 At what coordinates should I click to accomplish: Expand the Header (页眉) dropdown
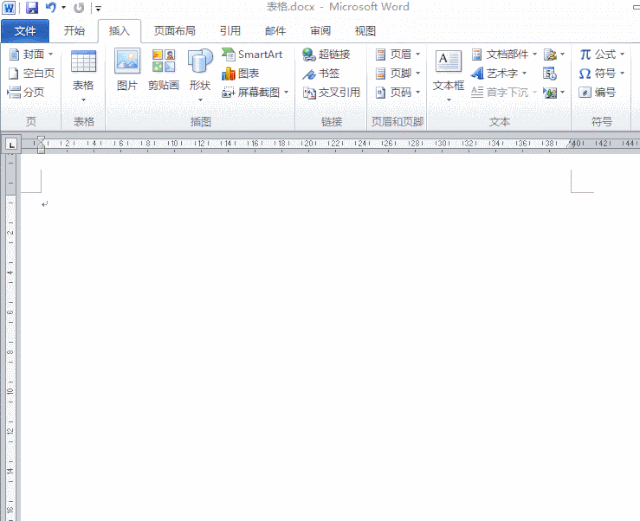point(418,54)
